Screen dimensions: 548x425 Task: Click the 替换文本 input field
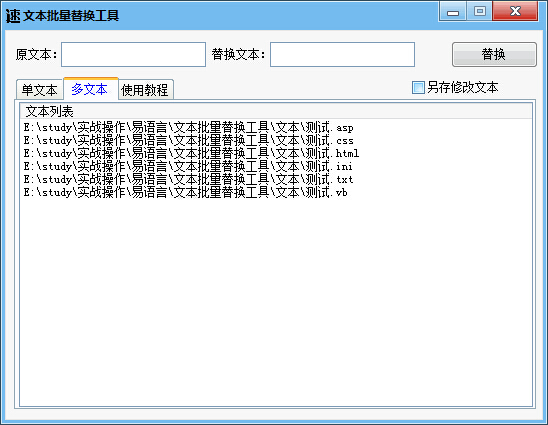click(342, 55)
